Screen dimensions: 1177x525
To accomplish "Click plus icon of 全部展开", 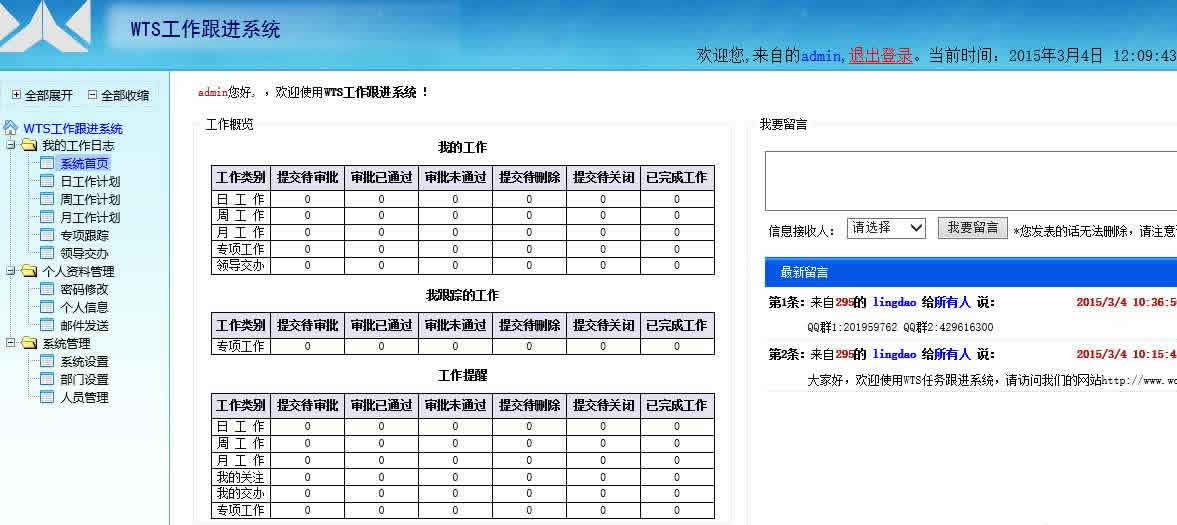I will coord(17,95).
